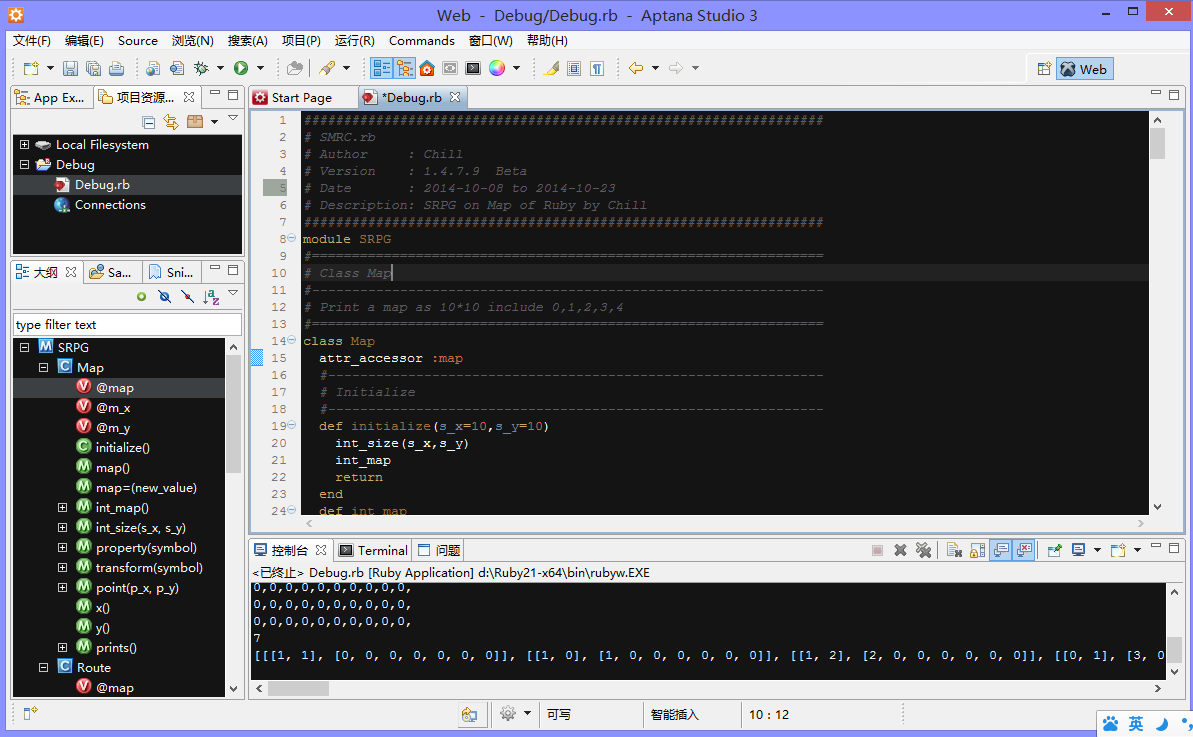Click the New file toolbar icon
This screenshot has height=737, width=1193.
[x=30, y=68]
